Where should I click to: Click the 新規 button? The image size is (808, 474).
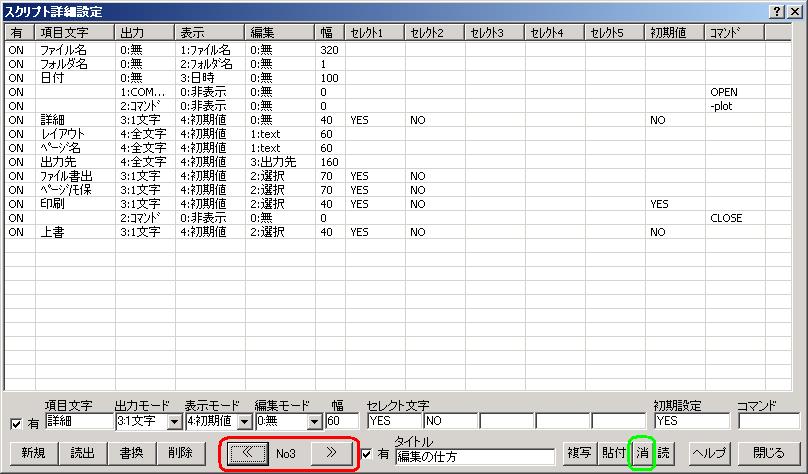33,452
